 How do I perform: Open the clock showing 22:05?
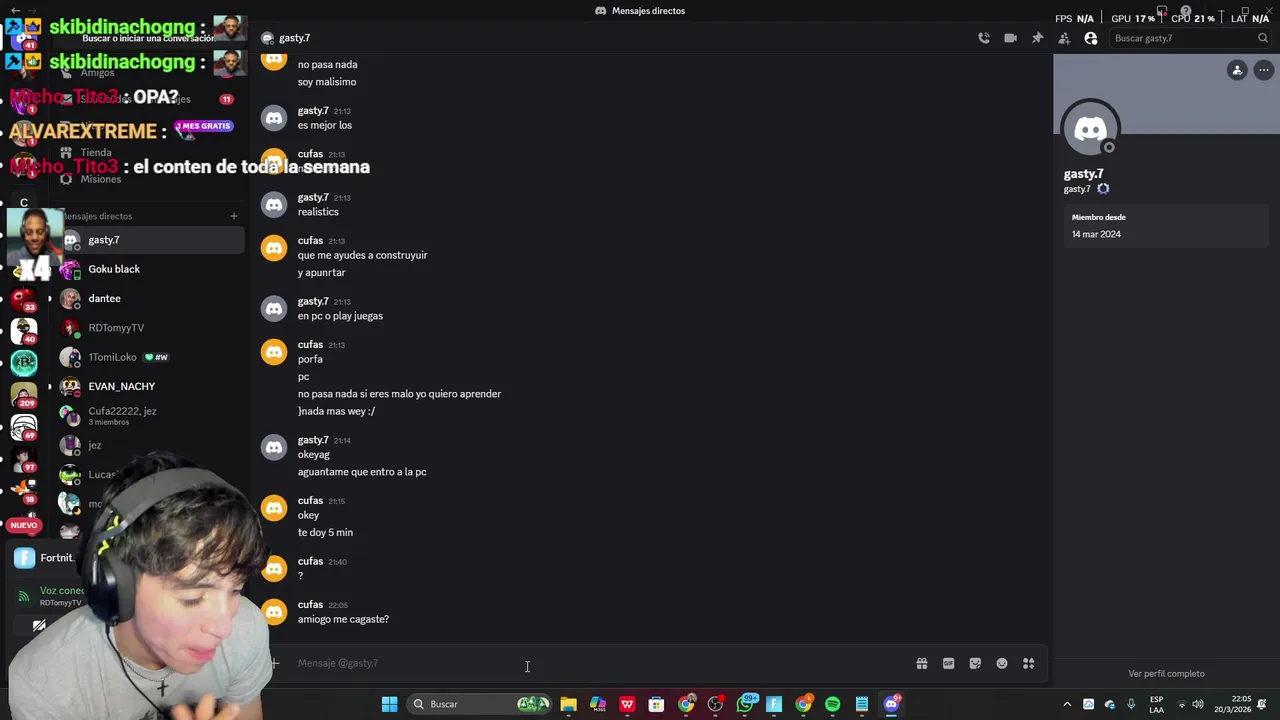pyautogui.click(x=1231, y=704)
